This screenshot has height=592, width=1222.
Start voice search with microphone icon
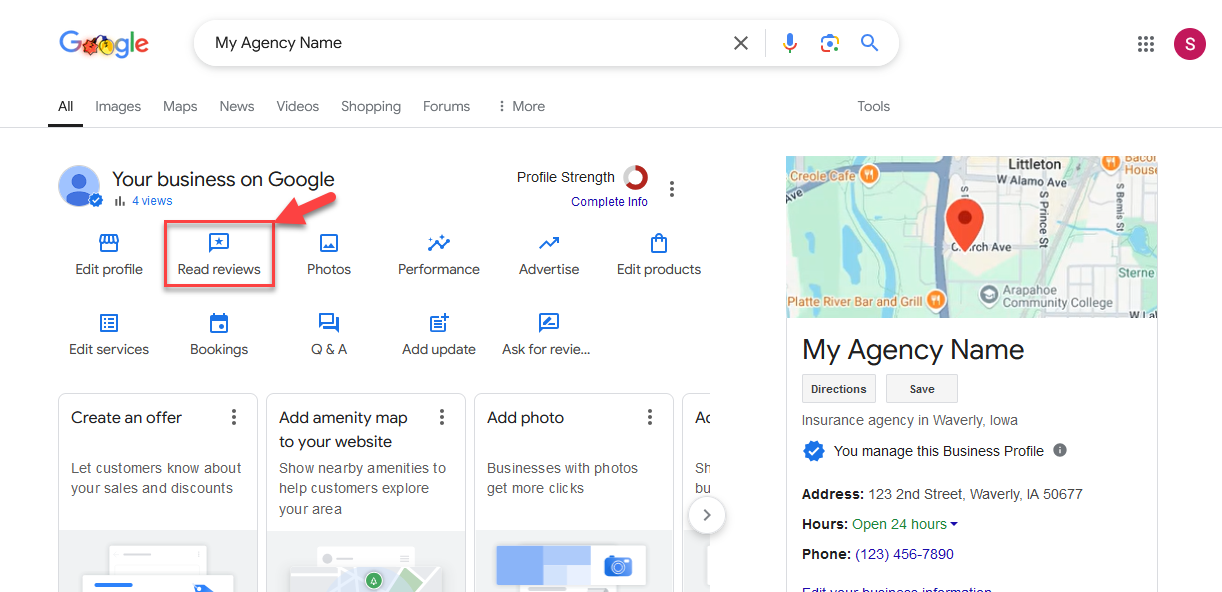click(x=790, y=43)
